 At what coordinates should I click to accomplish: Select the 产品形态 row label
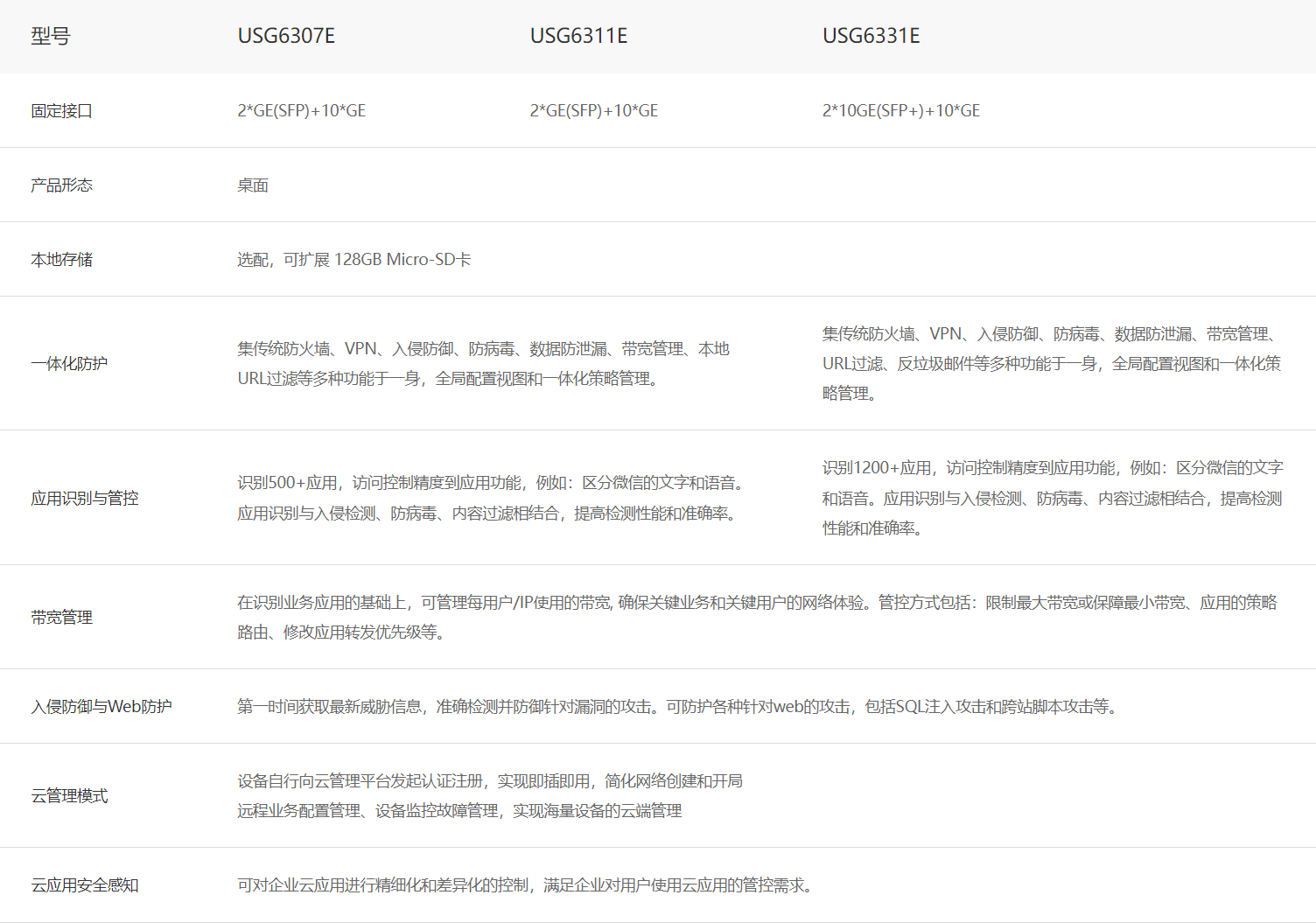(x=61, y=185)
